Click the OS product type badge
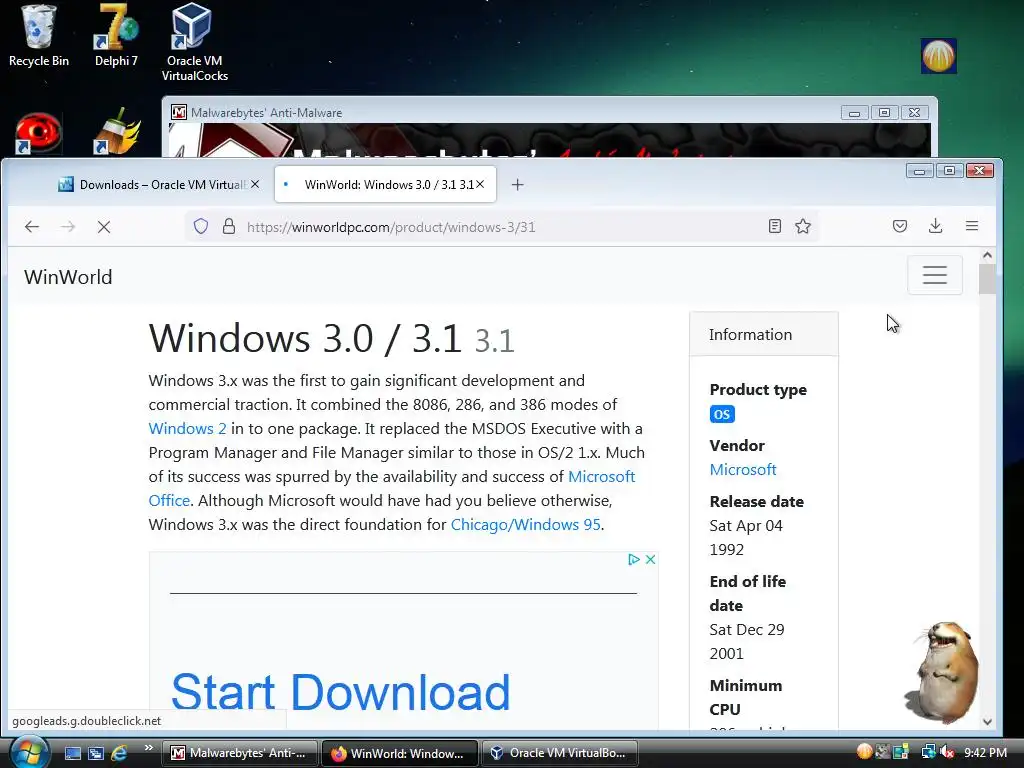Screen dimensions: 1024x768 tap(722, 414)
